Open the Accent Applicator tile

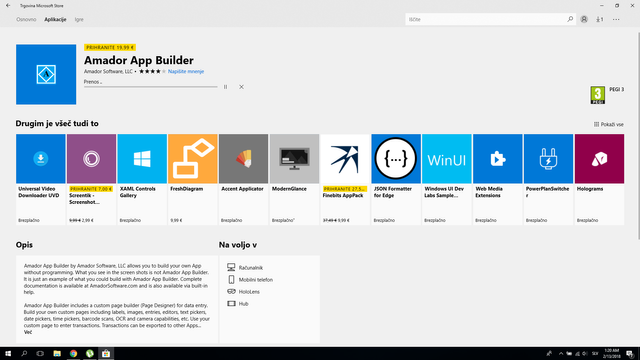[x=243, y=179]
